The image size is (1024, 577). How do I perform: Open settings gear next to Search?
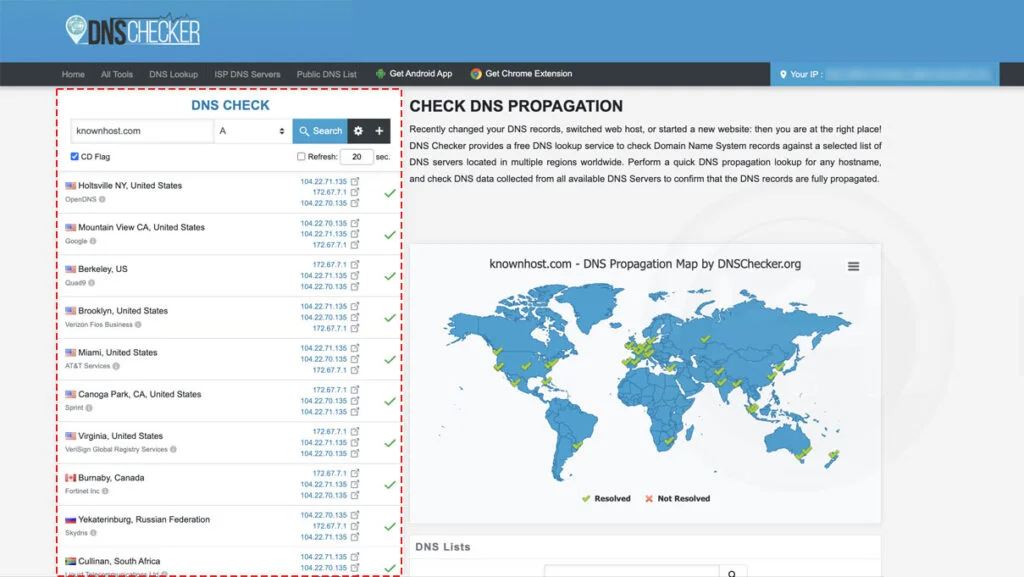click(359, 131)
